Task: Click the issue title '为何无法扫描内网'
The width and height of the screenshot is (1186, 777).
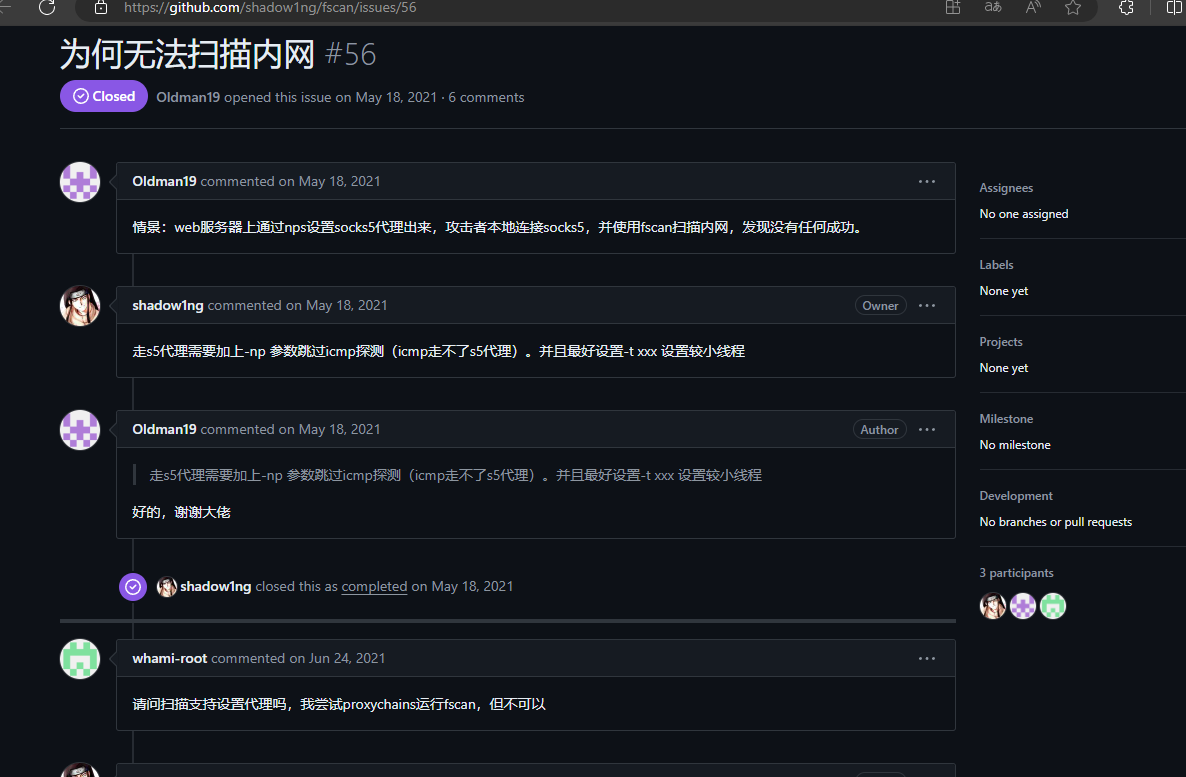Action: [187, 54]
